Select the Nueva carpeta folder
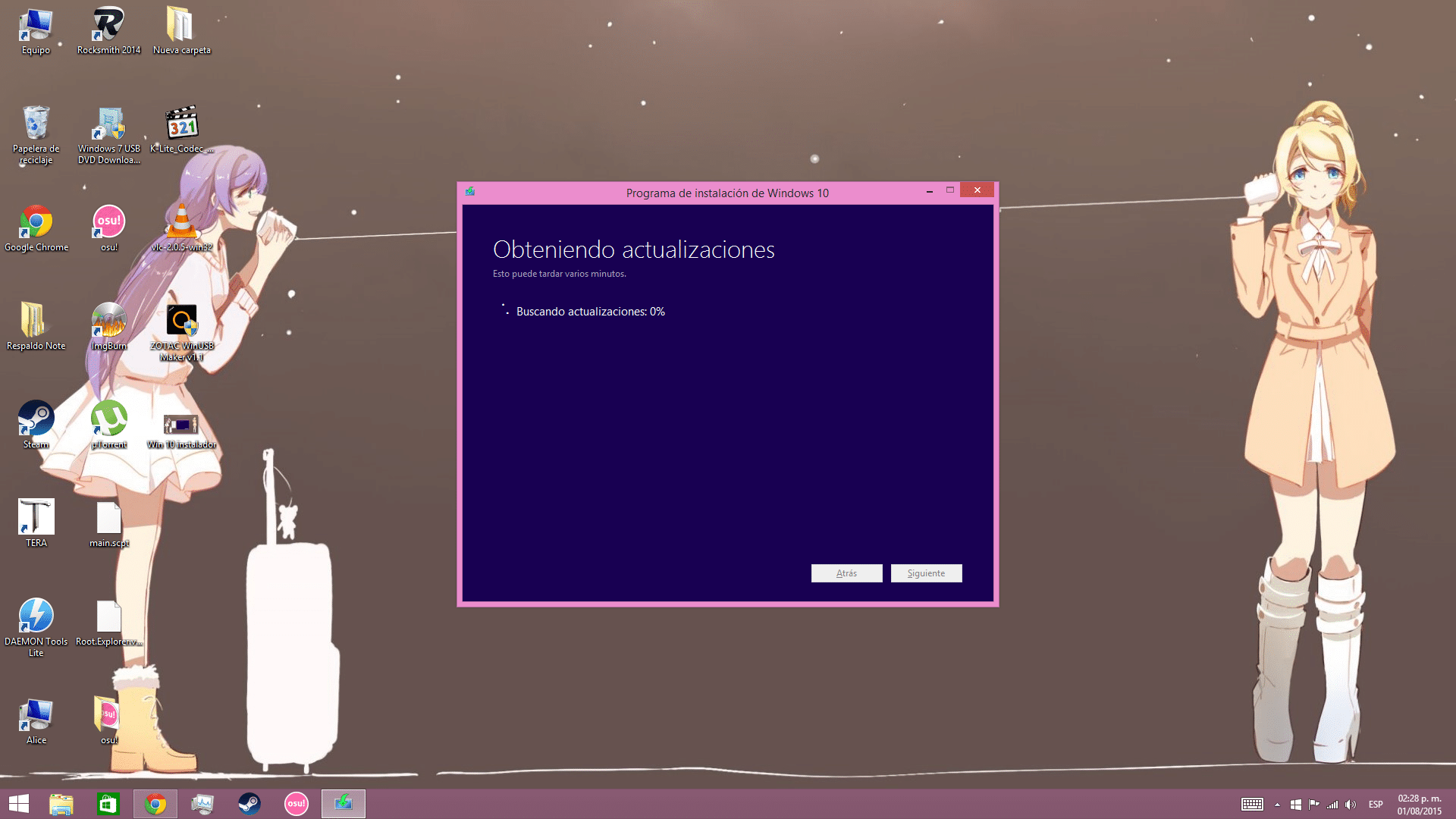The height and width of the screenshot is (819, 1456). pos(181,30)
